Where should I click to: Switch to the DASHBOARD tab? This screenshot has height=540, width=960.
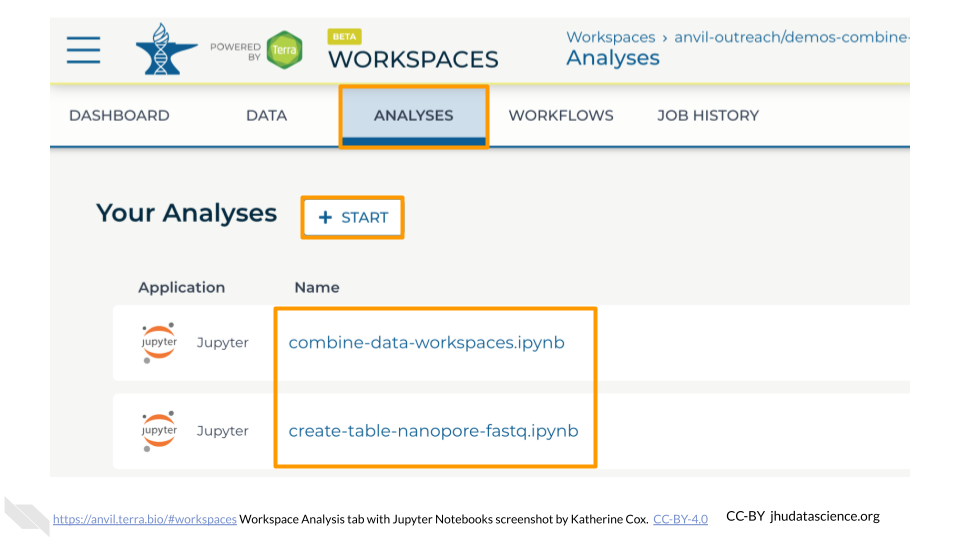click(119, 116)
